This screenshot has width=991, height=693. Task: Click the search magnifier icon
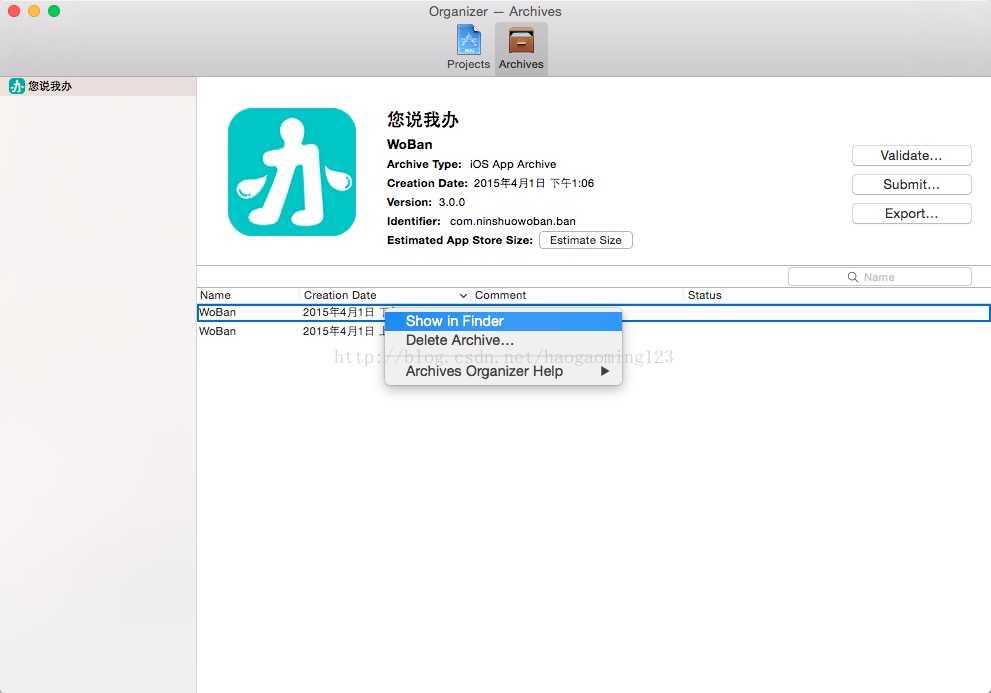coord(853,277)
